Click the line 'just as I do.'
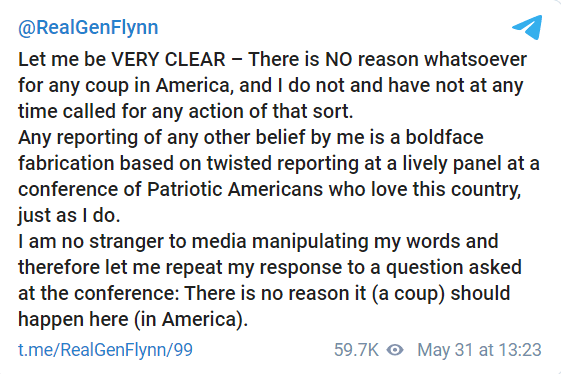The height and width of the screenshot is (374, 561). (x=69, y=215)
